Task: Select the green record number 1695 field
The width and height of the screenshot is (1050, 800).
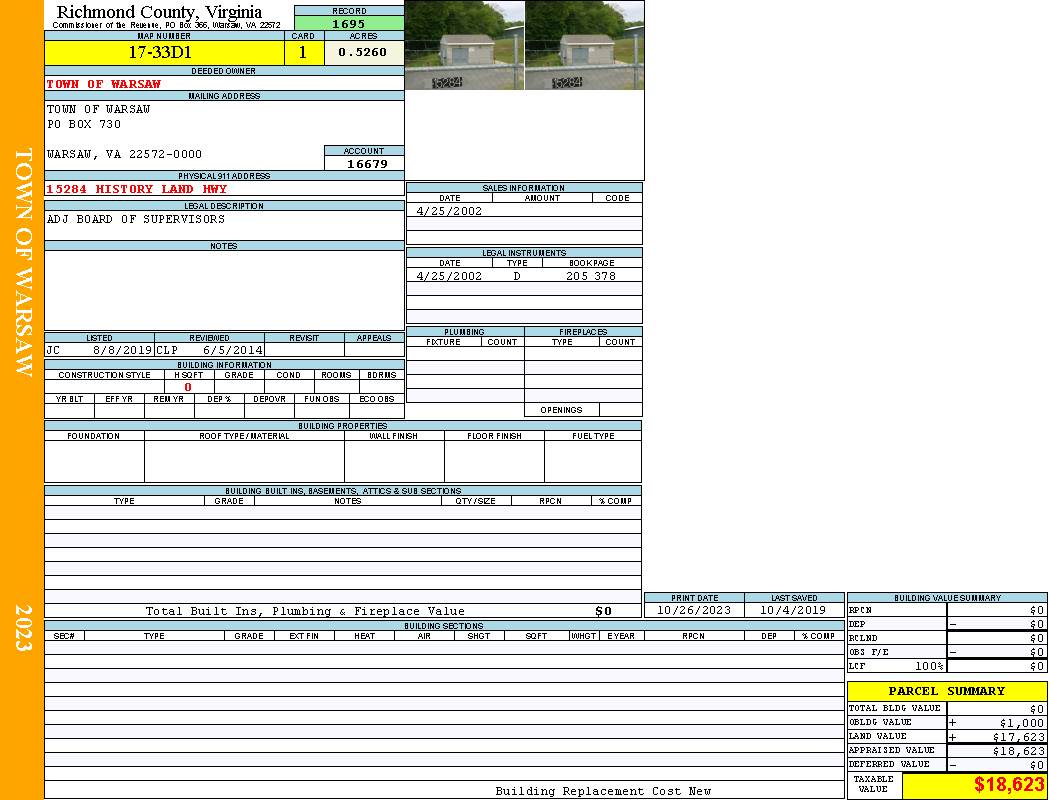Action: pyautogui.click(x=349, y=23)
